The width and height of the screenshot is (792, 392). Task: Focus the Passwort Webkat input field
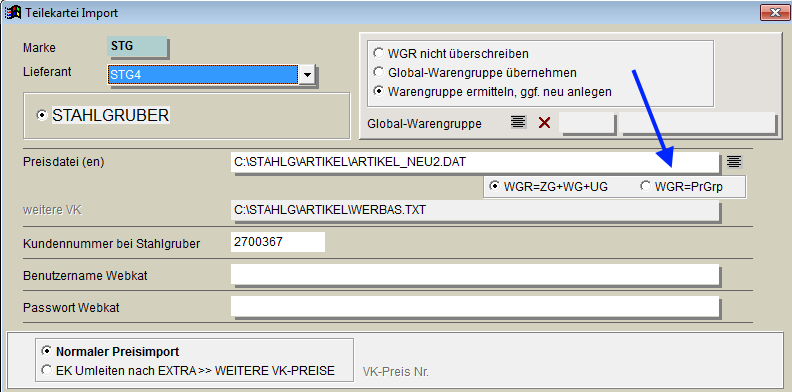click(x=475, y=306)
